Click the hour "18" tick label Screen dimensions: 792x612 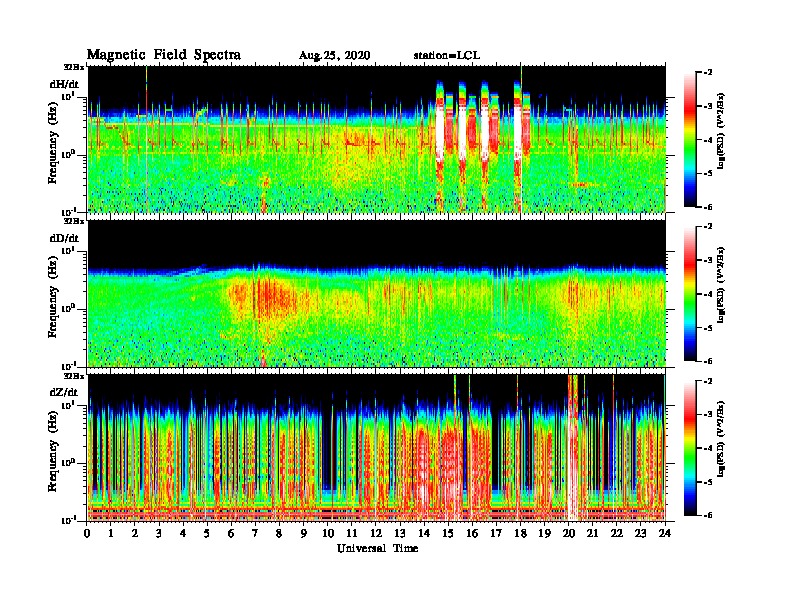(x=520, y=533)
